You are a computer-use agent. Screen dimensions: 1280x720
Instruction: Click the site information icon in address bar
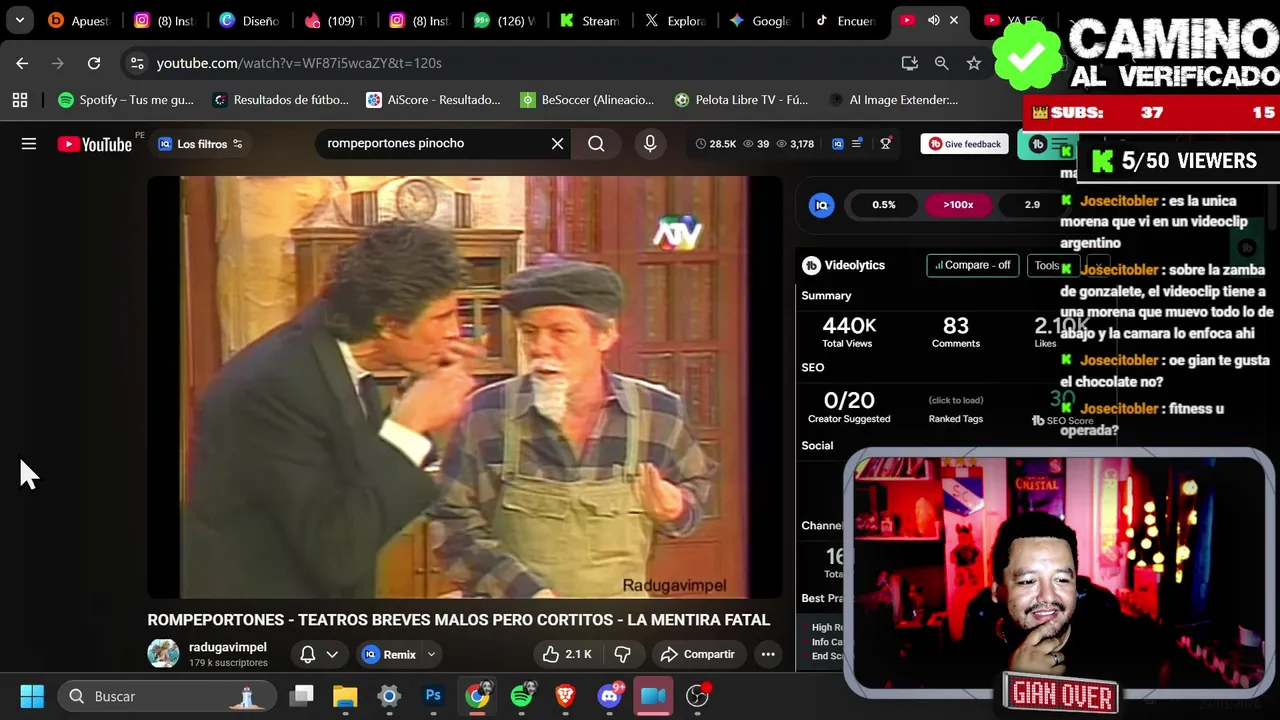point(137,63)
